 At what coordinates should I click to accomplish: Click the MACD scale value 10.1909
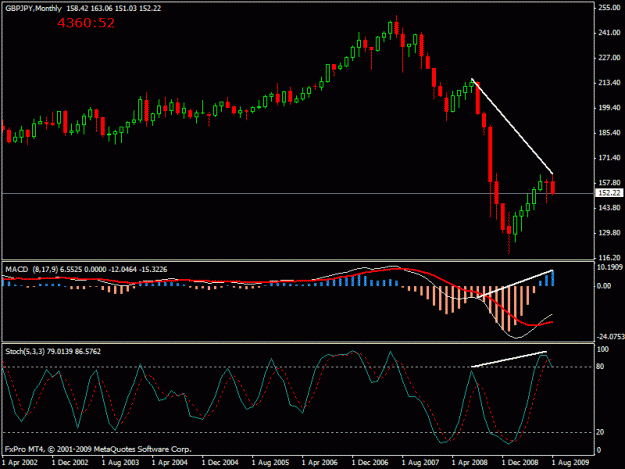pyautogui.click(x=610, y=267)
